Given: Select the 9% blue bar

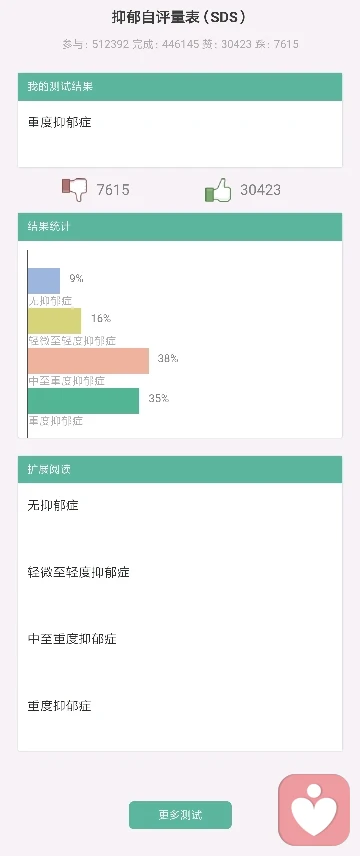Looking at the screenshot, I should pos(44,281).
